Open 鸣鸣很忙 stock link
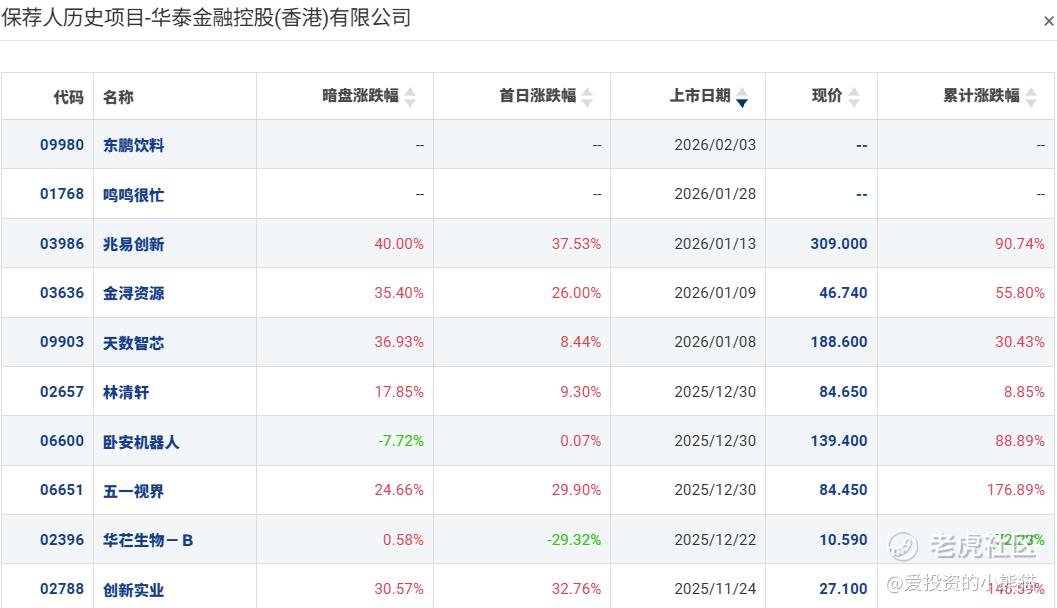Viewport: 1057px width, 608px height. [133, 195]
